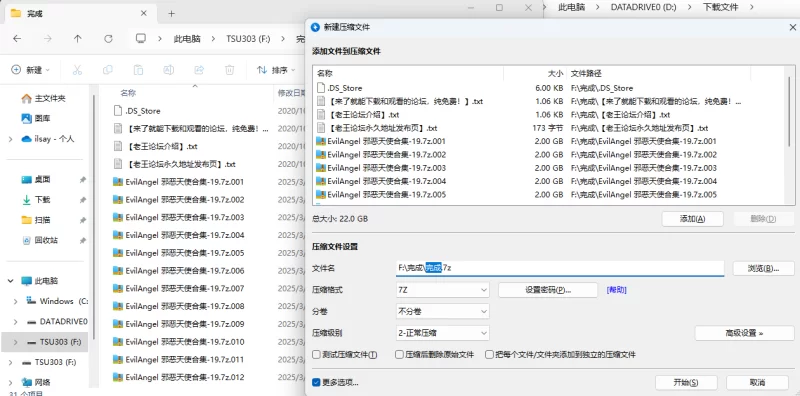Click the 添加(A) button

tap(692, 219)
